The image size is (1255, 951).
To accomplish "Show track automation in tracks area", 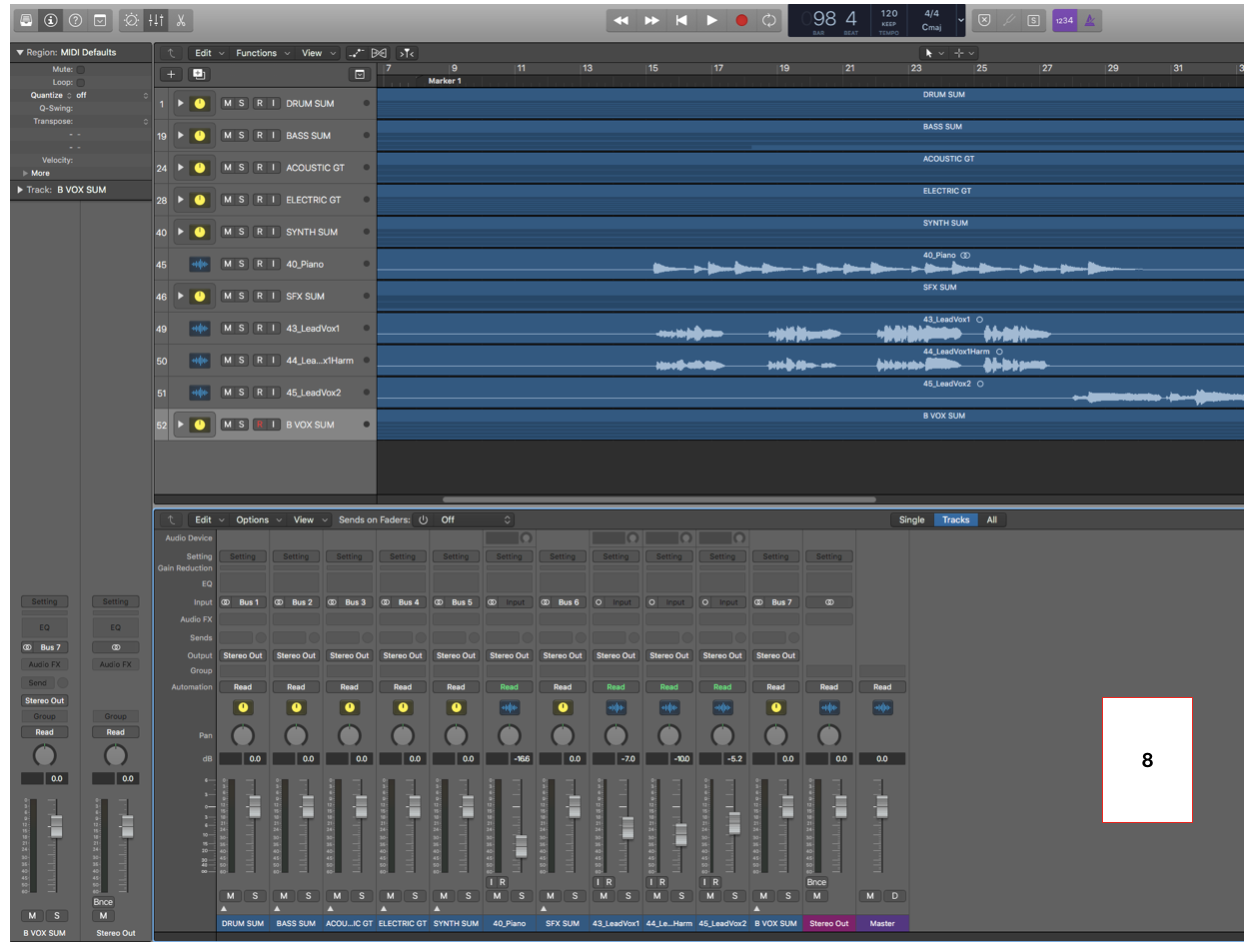I will coord(356,53).
